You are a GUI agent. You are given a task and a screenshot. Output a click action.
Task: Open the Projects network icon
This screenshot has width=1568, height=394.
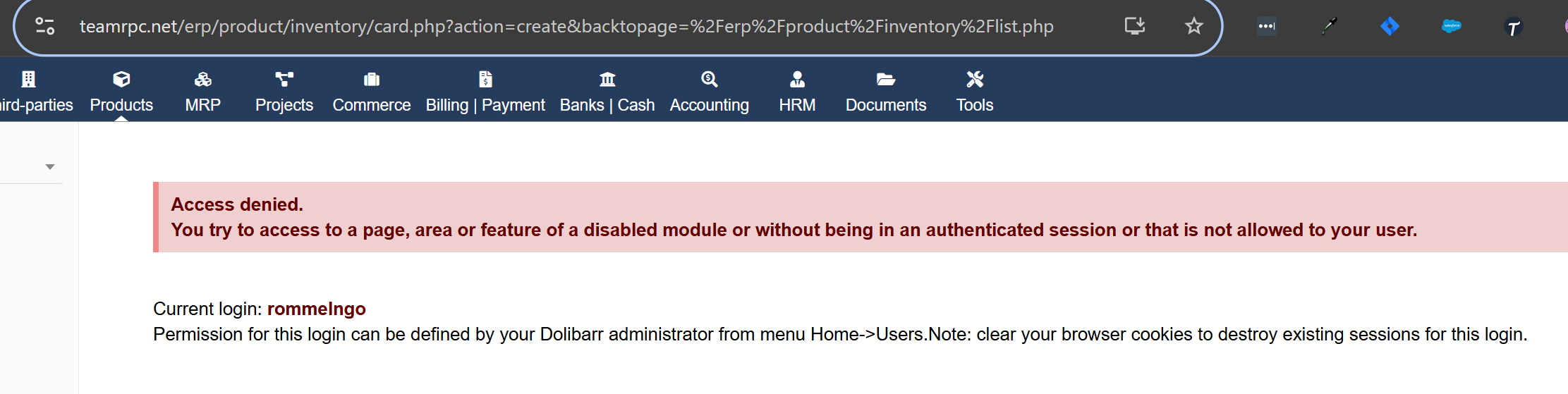284,79
